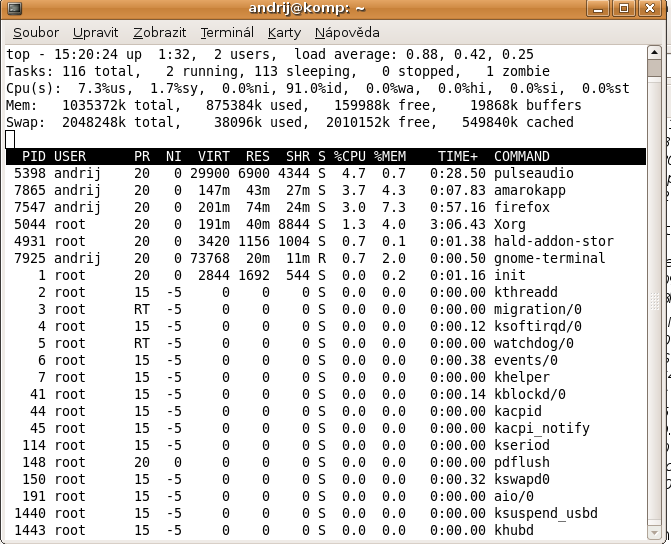Screen dimensions: 671x544
Task: Click the ksuspend_usbd command text
Action: tap(546, 513)
